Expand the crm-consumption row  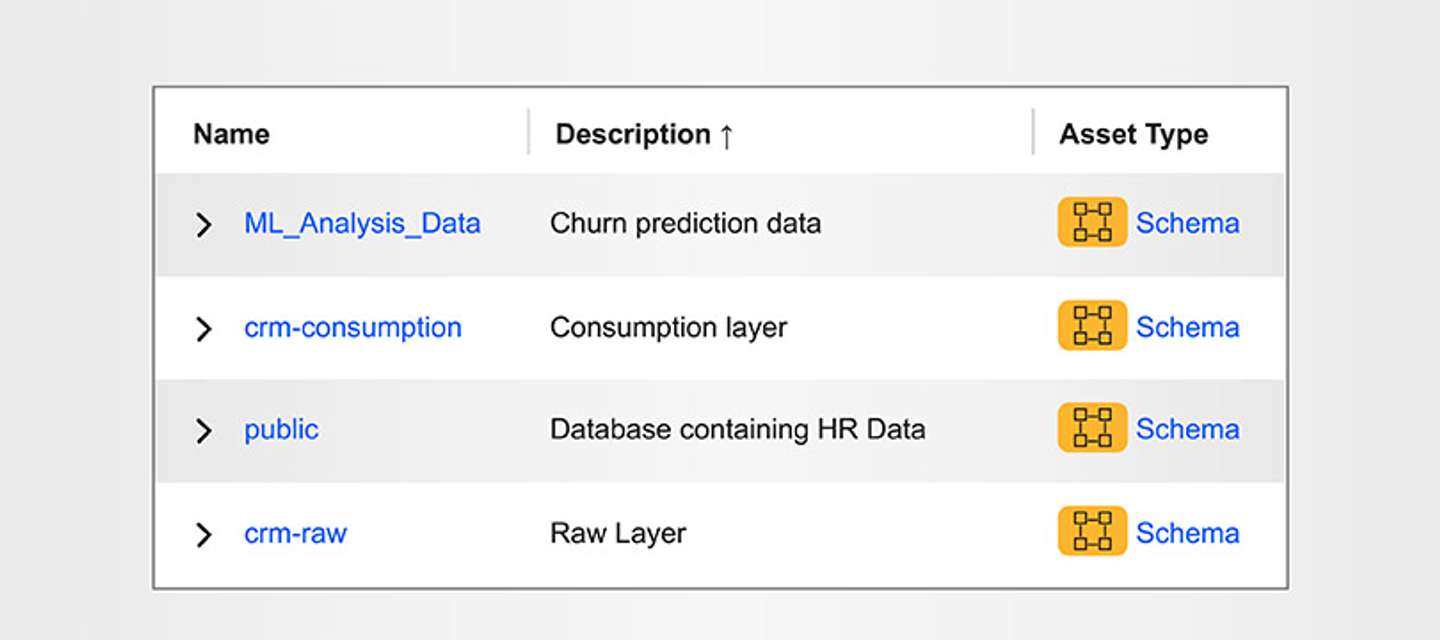tap(204, 328)
